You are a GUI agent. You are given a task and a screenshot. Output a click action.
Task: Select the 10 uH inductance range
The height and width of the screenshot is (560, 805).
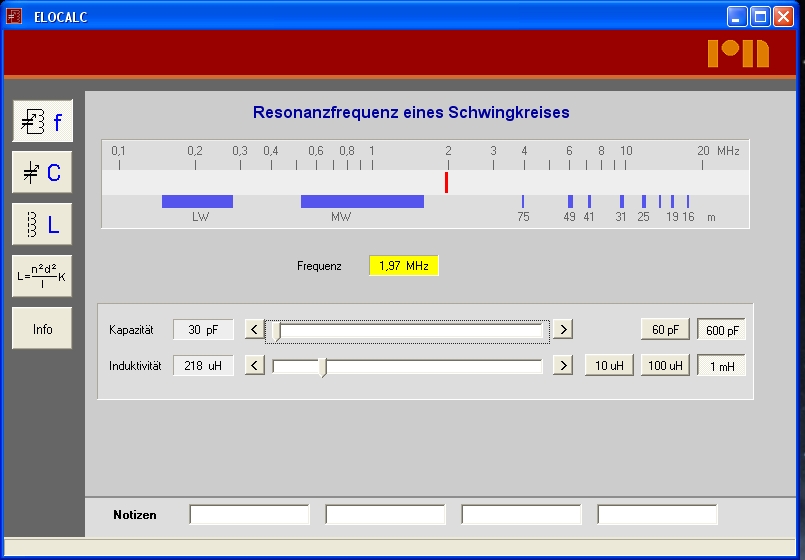tap(609, 366)
